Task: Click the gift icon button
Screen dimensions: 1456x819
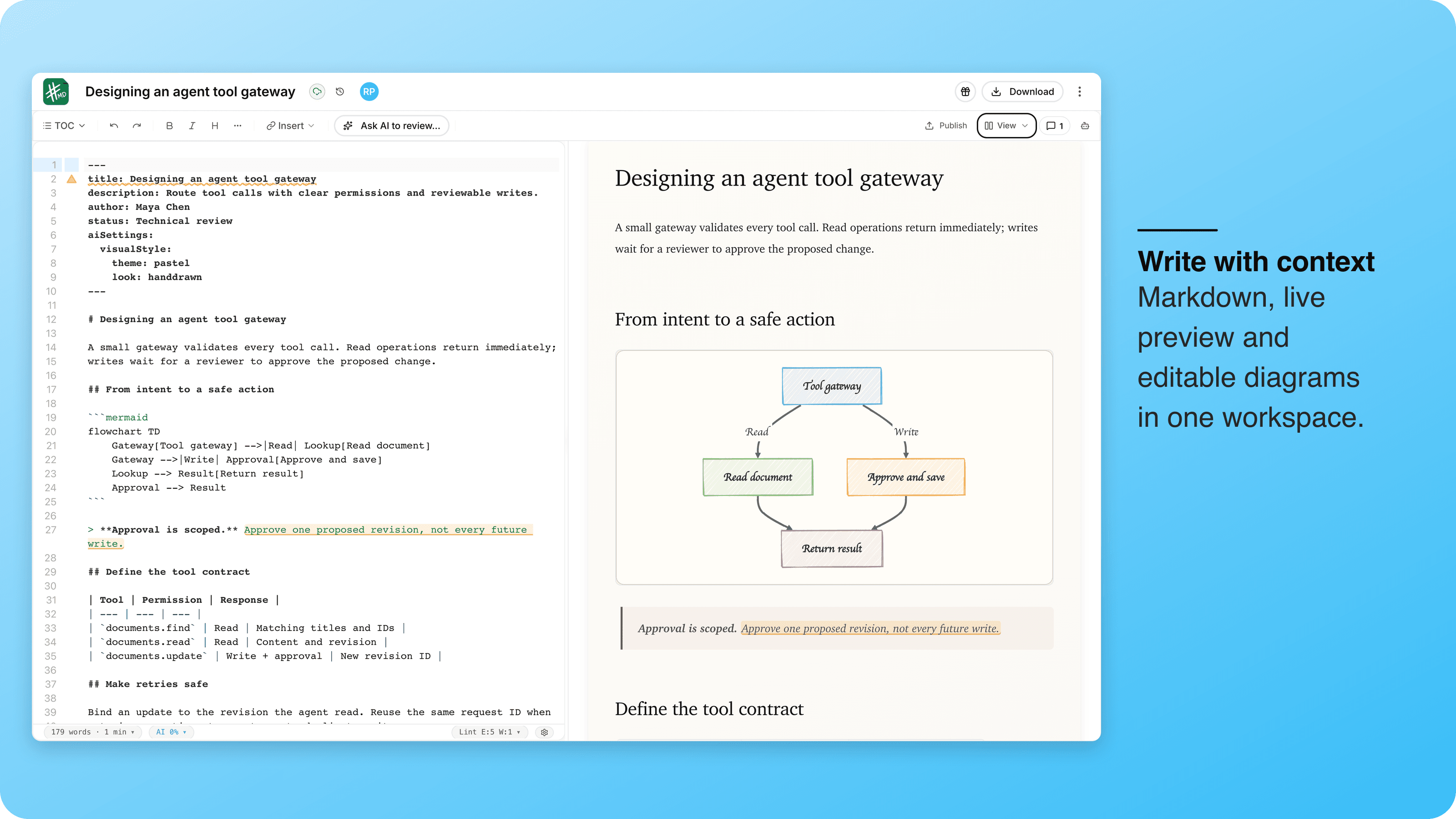Action: tap(966, 91)
